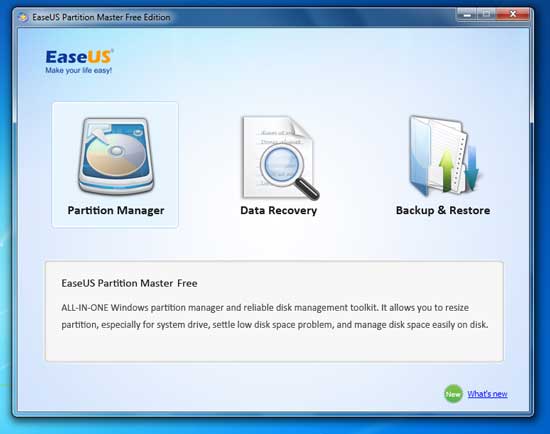Open the What's new link
Image resolution: width=550 pixels, height=434 pixels.
point(487,394)
